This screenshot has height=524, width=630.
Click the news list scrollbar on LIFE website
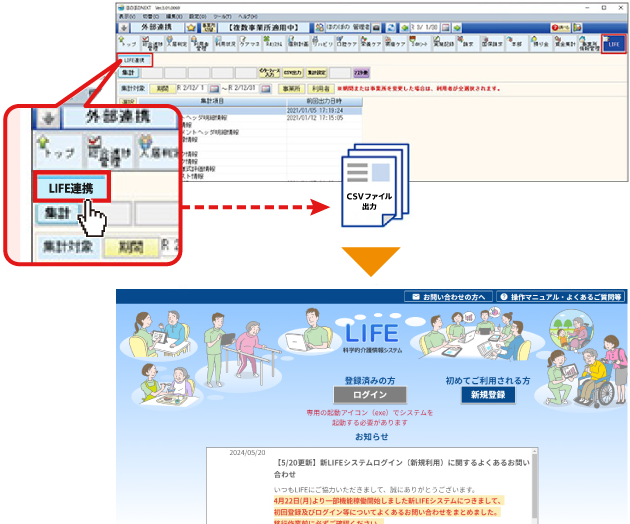534,485
